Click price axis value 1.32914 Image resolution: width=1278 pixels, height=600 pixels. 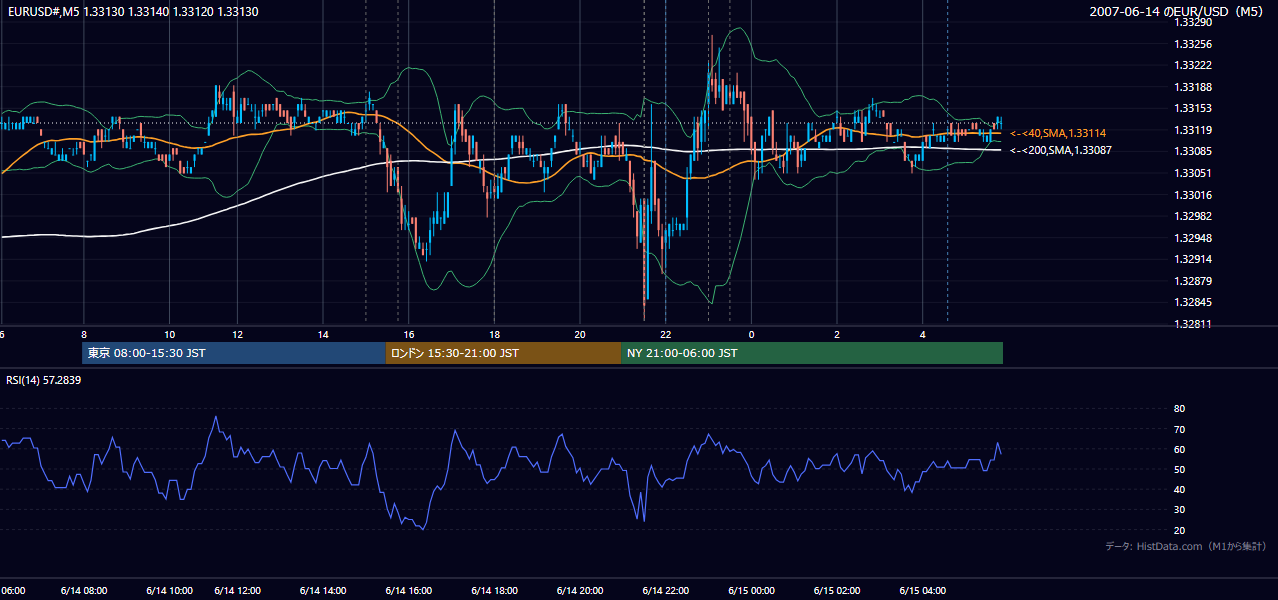[1193, 259]
